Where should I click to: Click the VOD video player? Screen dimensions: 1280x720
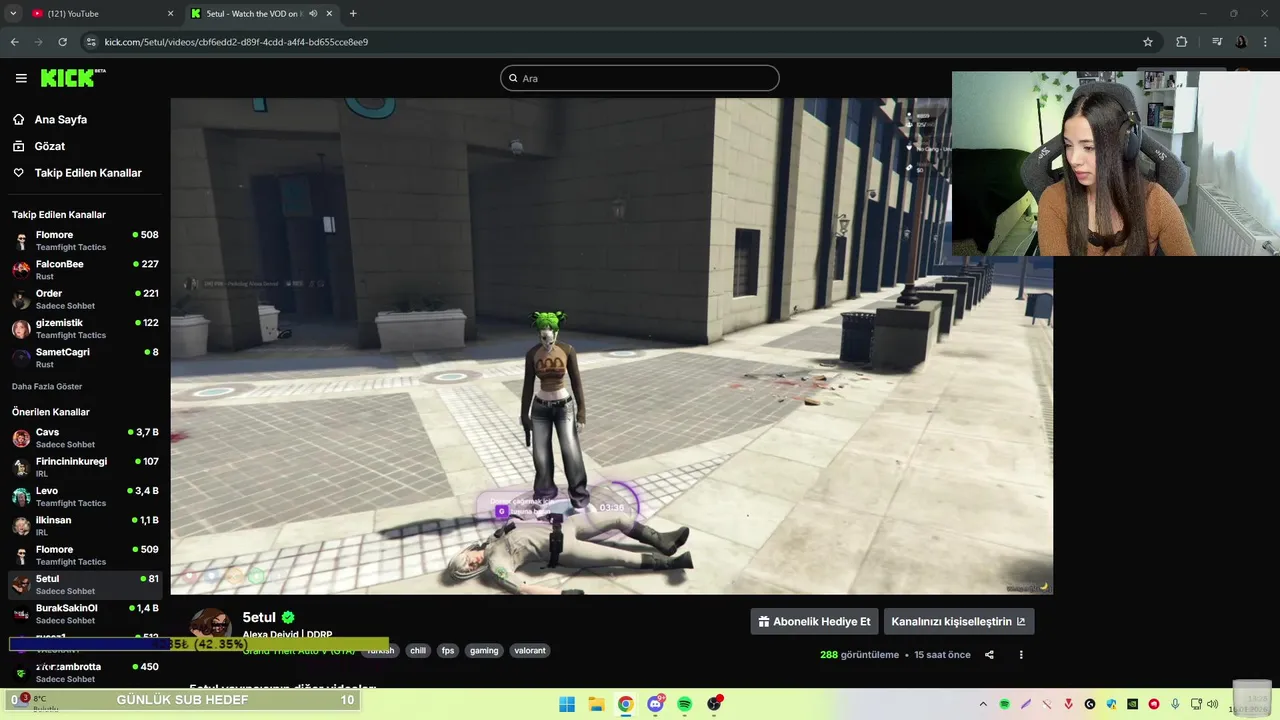click(611, 346)
